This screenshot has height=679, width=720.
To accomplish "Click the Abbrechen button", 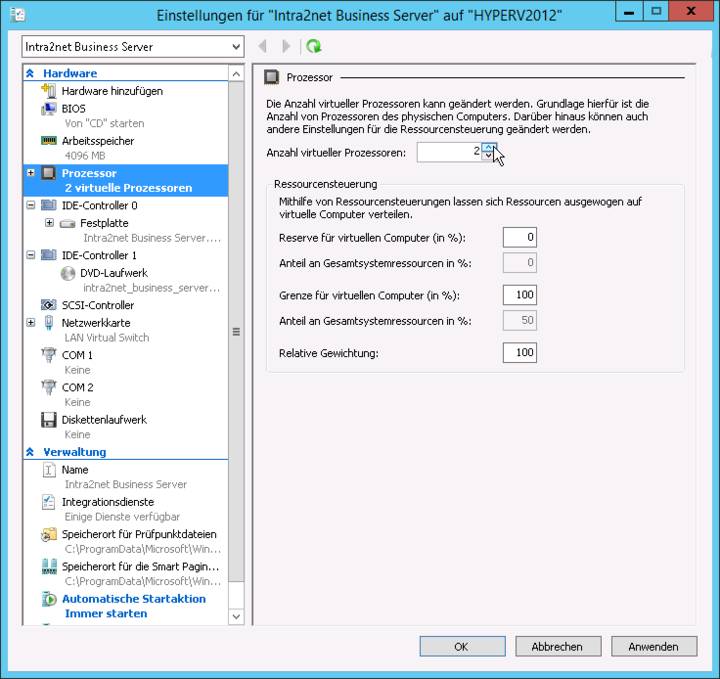I will click(558, 646).
